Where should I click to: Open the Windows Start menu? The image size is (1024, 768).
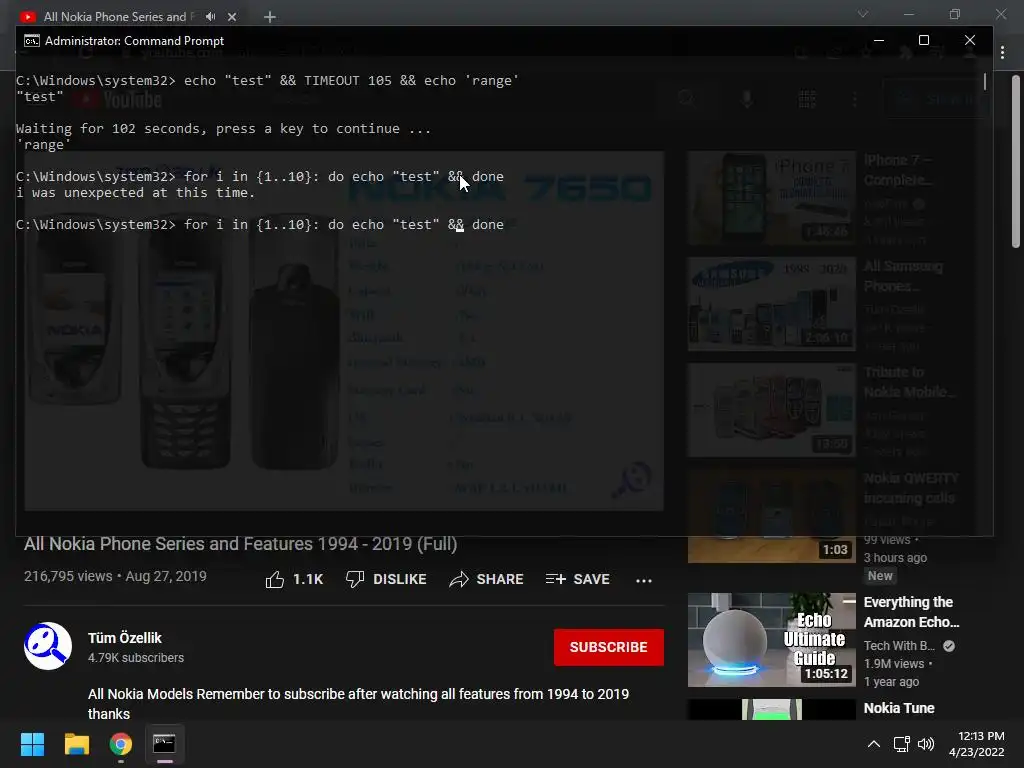[32, 744]
